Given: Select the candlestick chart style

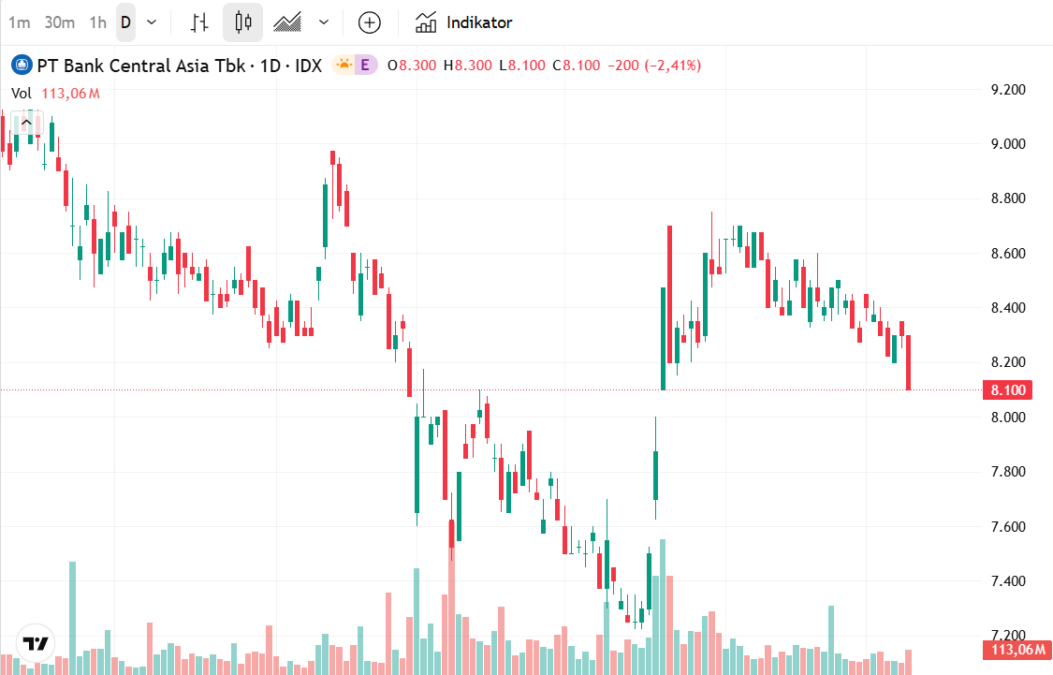Looking at the screenshot, I should pyautogui.click(x=241, y=22).
